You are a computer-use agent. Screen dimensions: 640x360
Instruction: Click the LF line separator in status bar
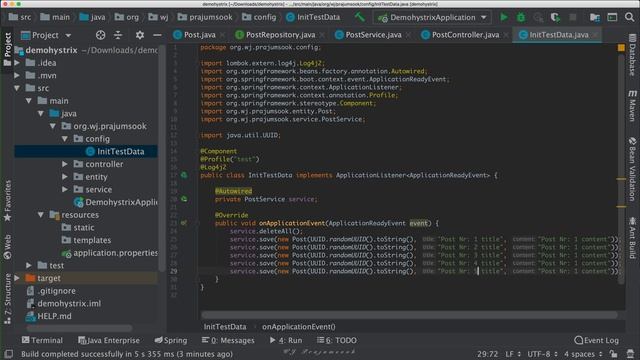point(513,354)
